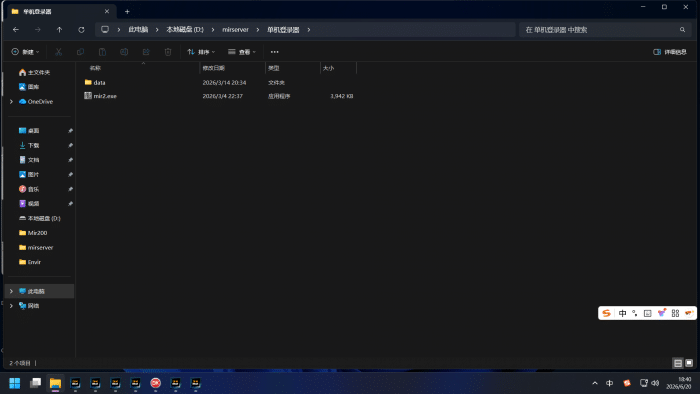This screenshot has height=394, width=700.
Task: Click the Share icon in toolbar
Action: pos(146,52)
